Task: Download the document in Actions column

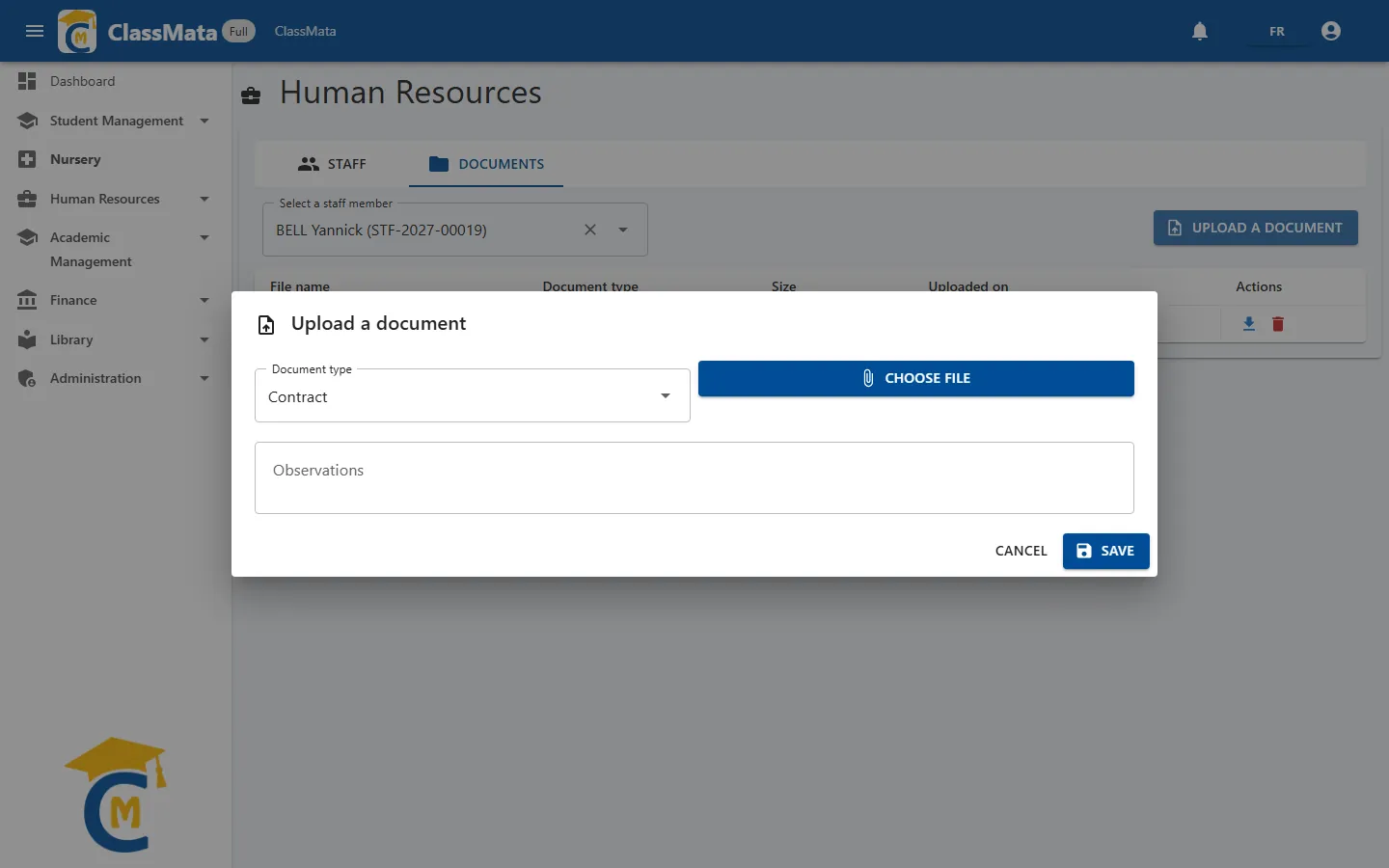Action: pos(1249,324)
